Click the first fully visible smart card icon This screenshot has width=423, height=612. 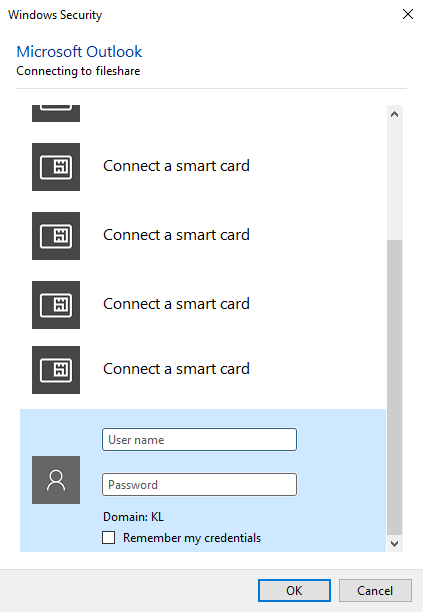point(56,167)
